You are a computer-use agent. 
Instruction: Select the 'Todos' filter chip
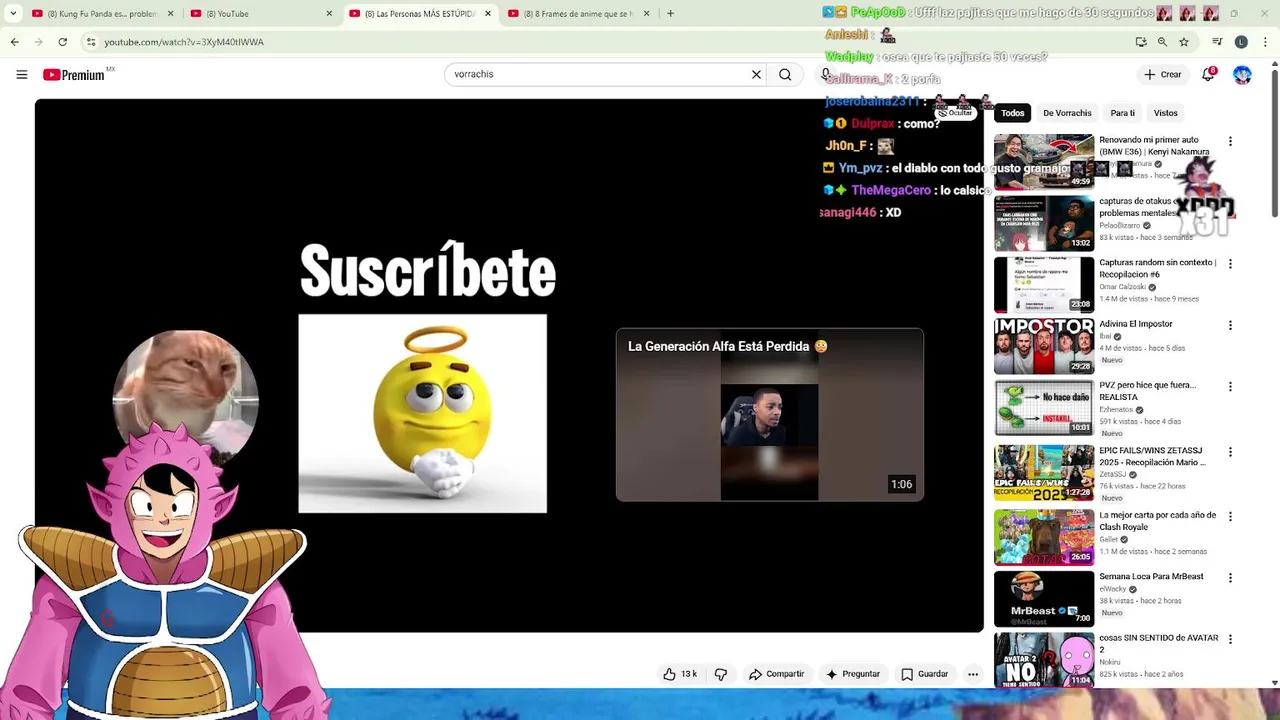coord(1012,113)
